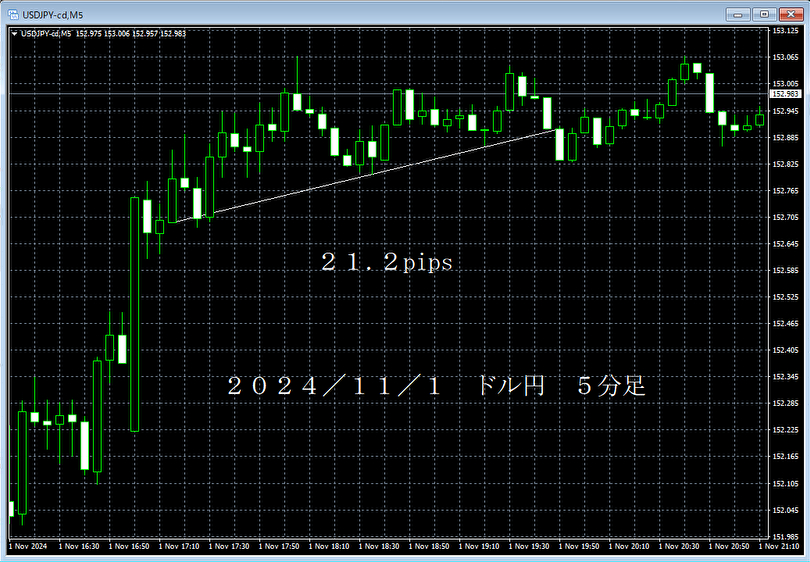The image size is (810, 562).
Task: Click the low value 152.957 in the chart header
Action: pyautogui.click(x=145, y=34)
